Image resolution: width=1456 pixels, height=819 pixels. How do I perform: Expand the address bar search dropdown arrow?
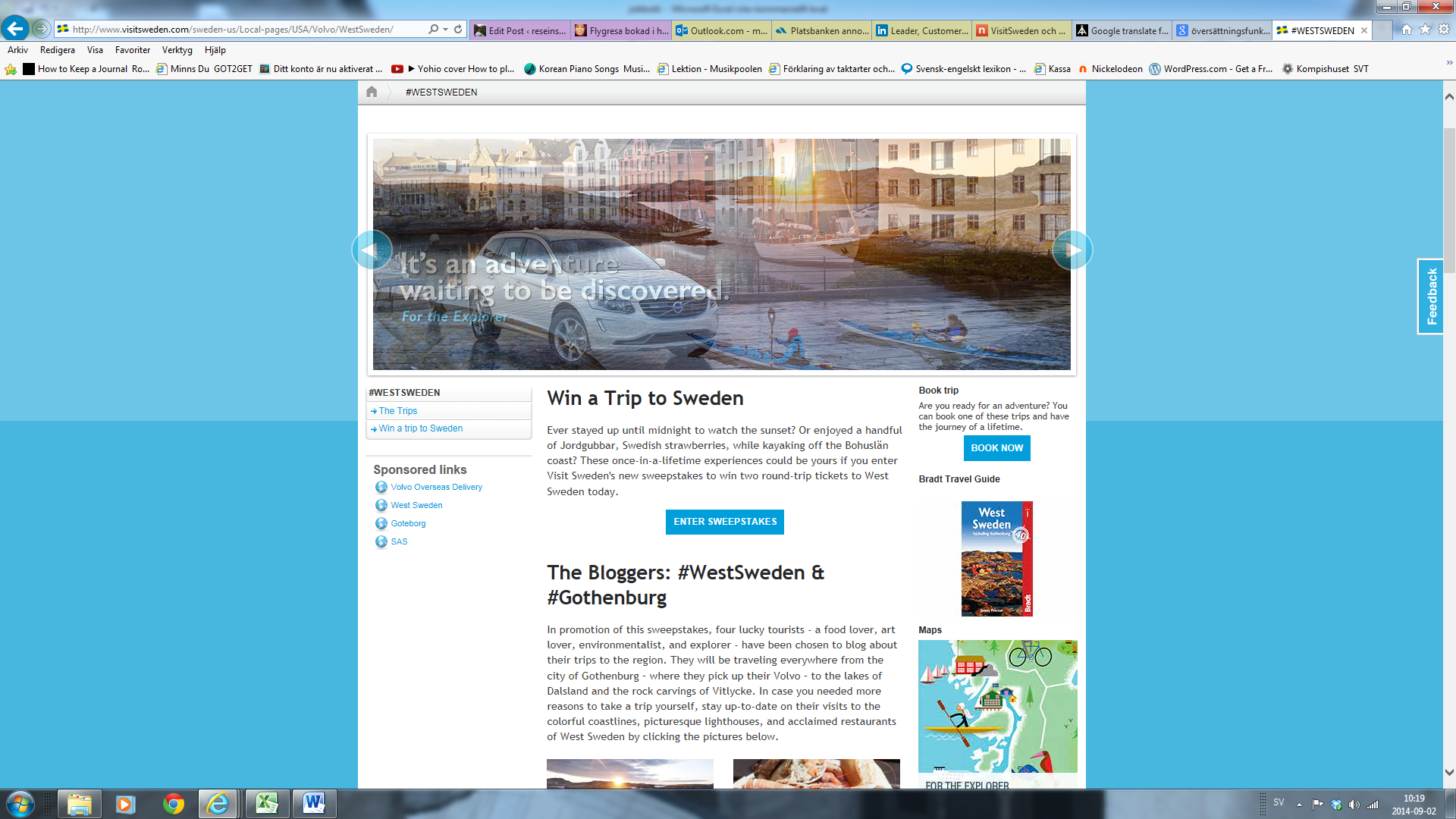(445, 30)
